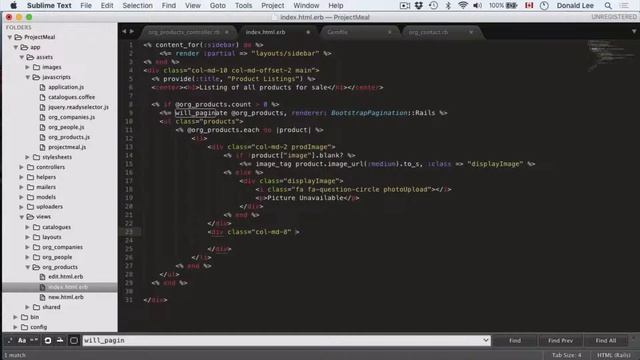Select the bin folder icon
640x360 pixels.
[x=24, y=317]
